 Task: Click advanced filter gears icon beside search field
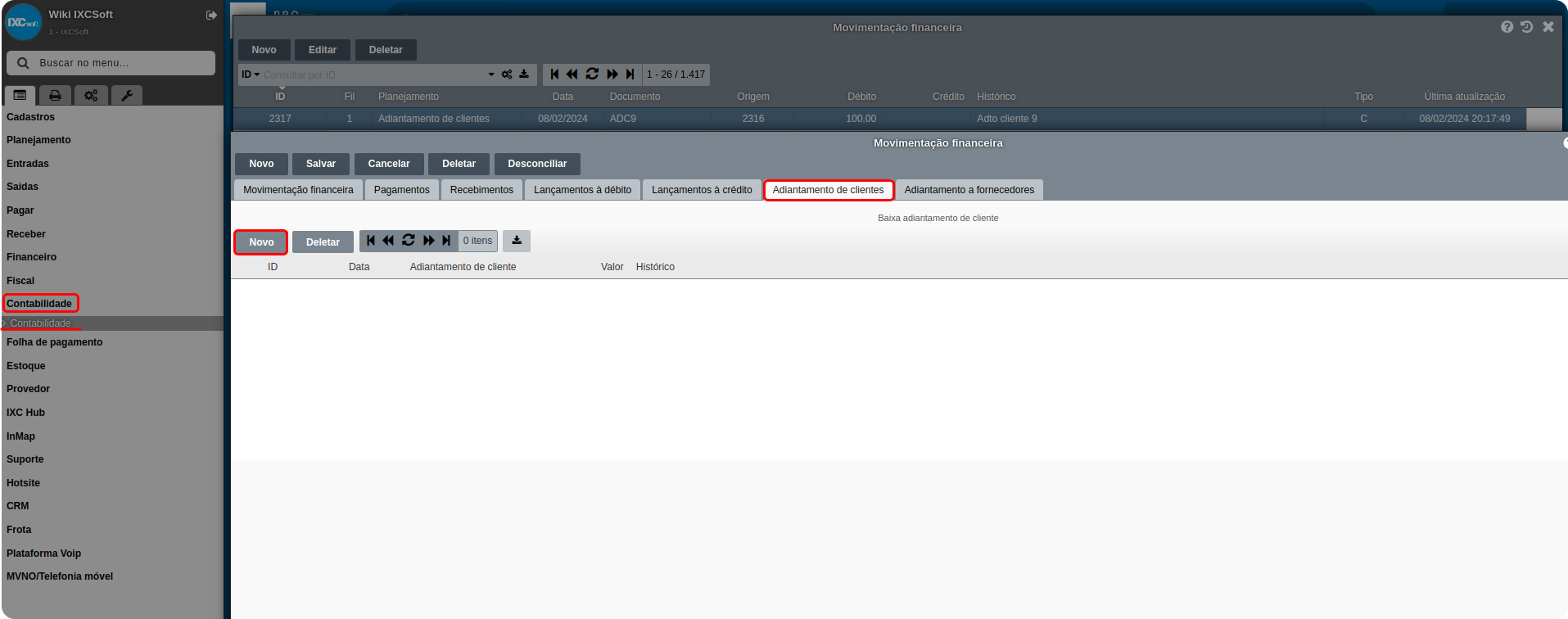pyautogui.click(x=507, y=75)
